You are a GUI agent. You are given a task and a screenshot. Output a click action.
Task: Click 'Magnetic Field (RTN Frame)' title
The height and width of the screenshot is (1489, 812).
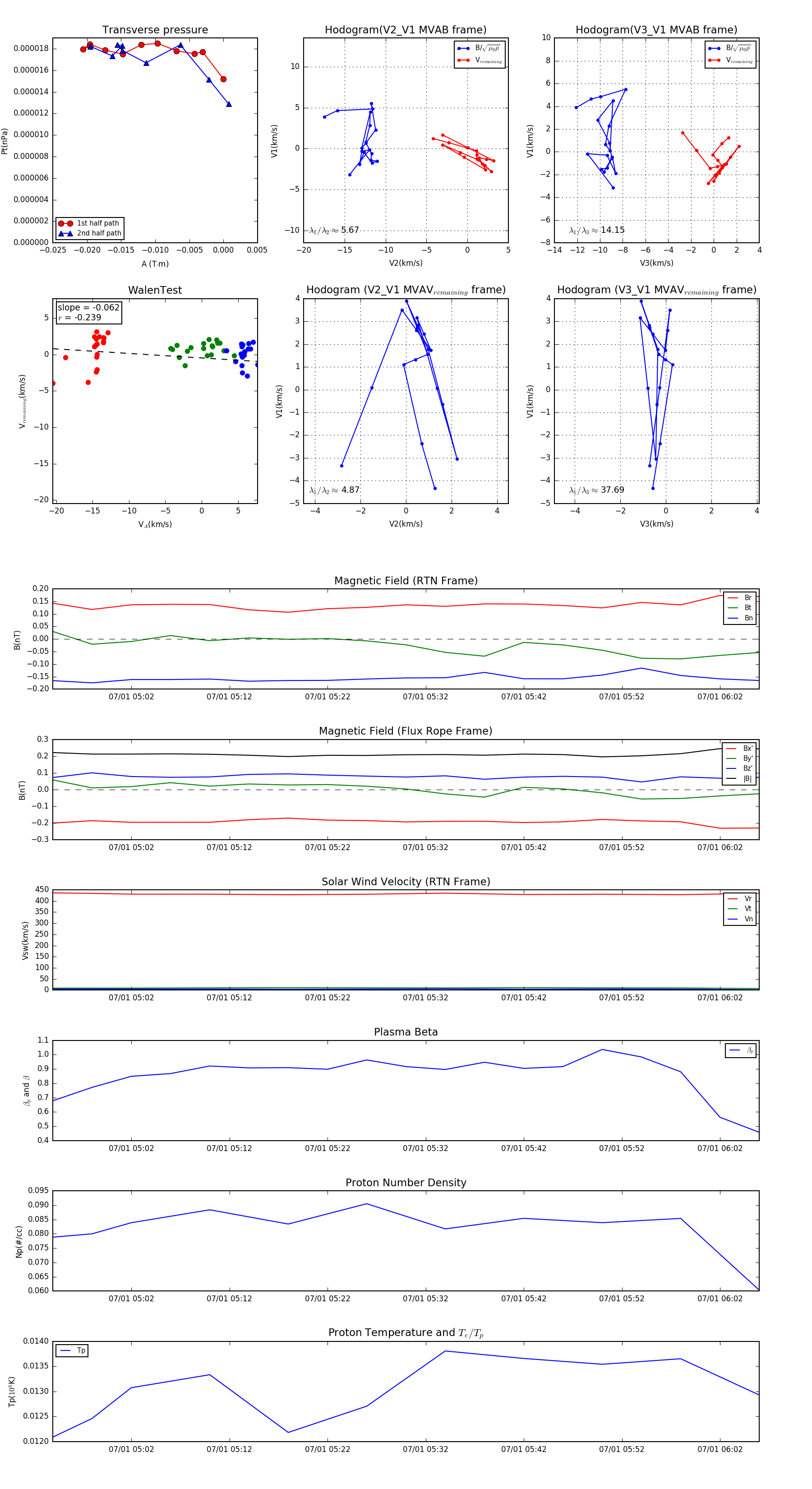406,581
